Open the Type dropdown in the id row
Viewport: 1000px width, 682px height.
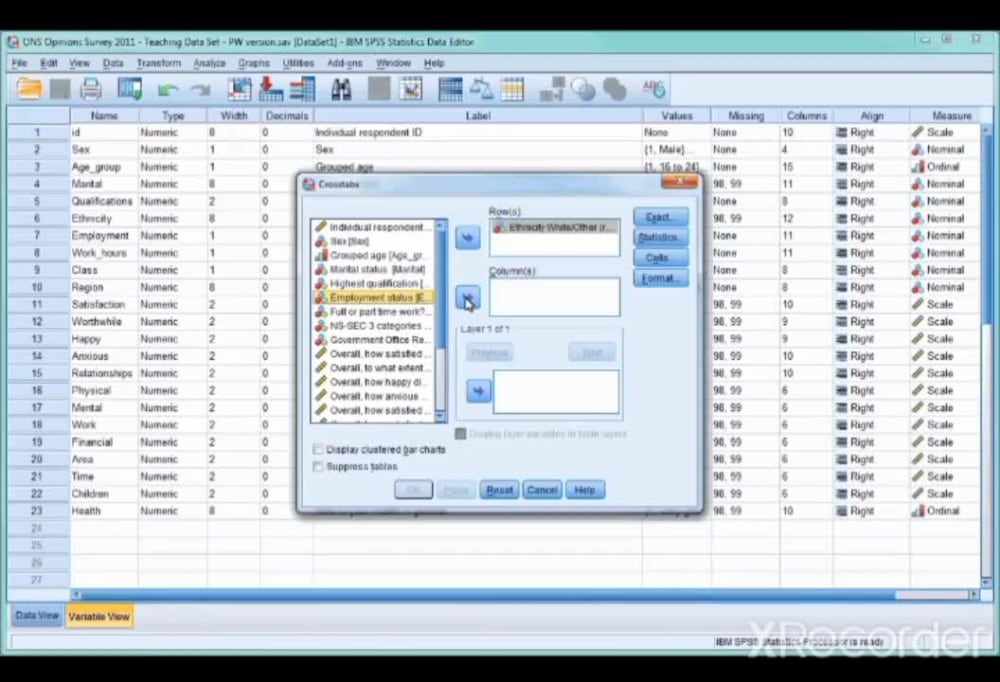[173, 132]
